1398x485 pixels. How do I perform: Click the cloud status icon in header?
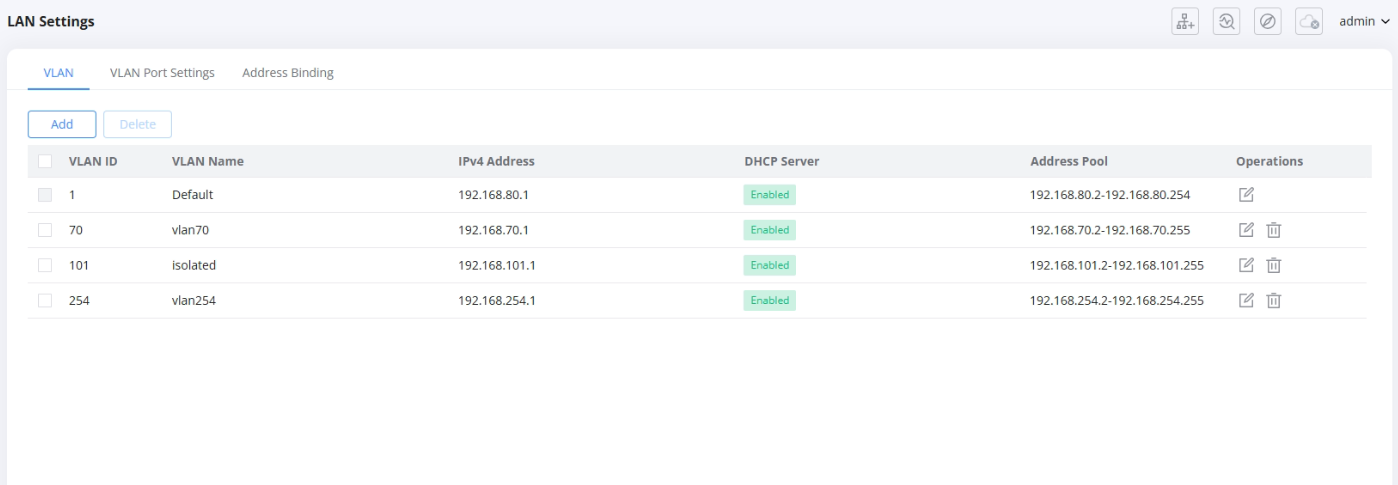1309,22
